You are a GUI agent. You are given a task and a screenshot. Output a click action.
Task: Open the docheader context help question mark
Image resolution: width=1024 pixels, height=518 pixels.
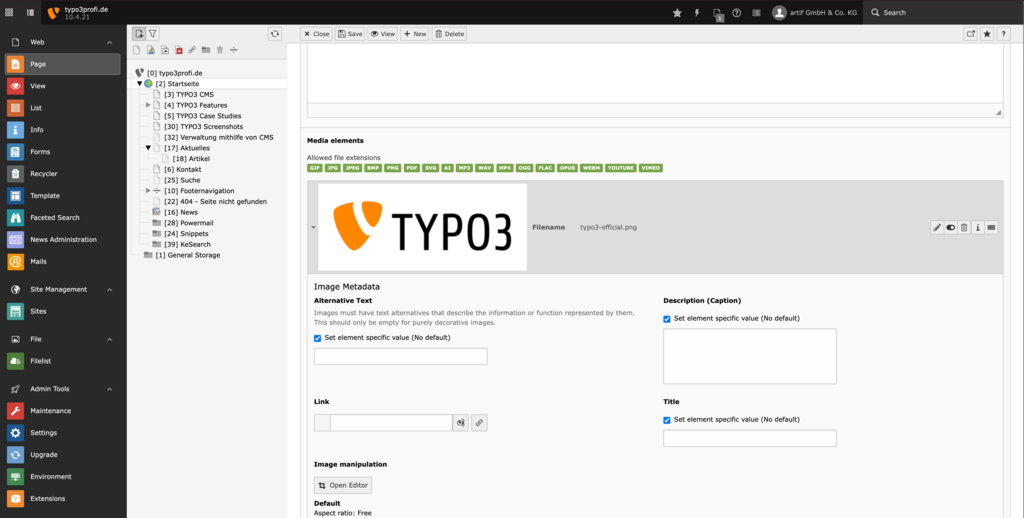pos(1004,34)
